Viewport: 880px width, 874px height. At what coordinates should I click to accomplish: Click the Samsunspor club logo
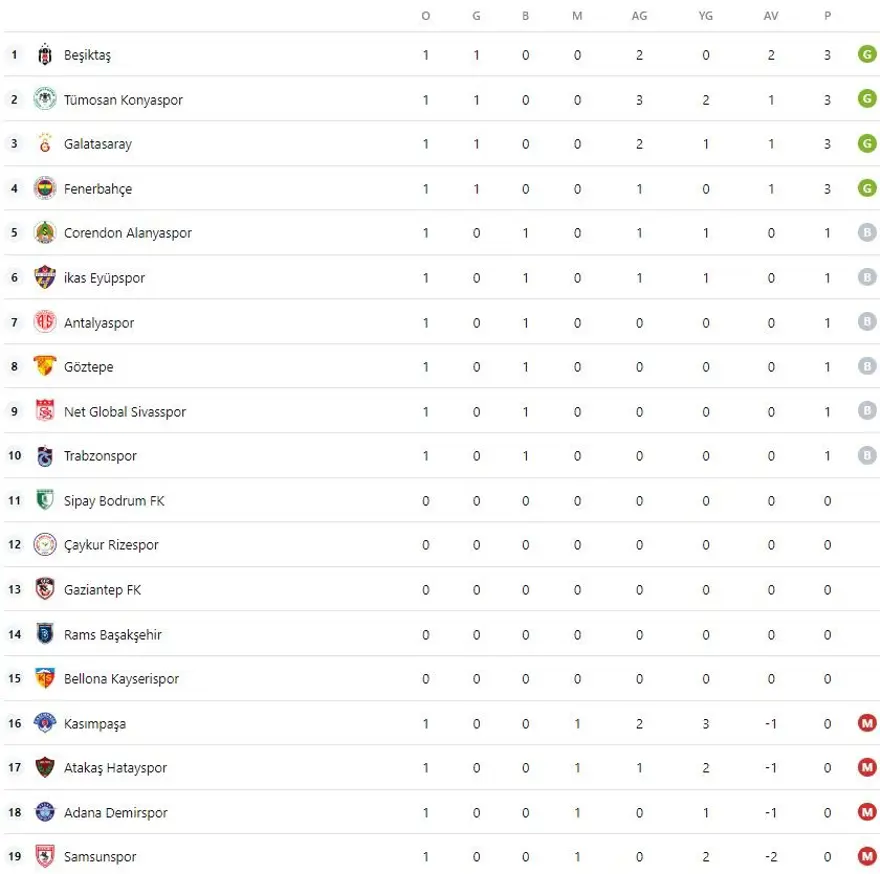coord(45,857)
